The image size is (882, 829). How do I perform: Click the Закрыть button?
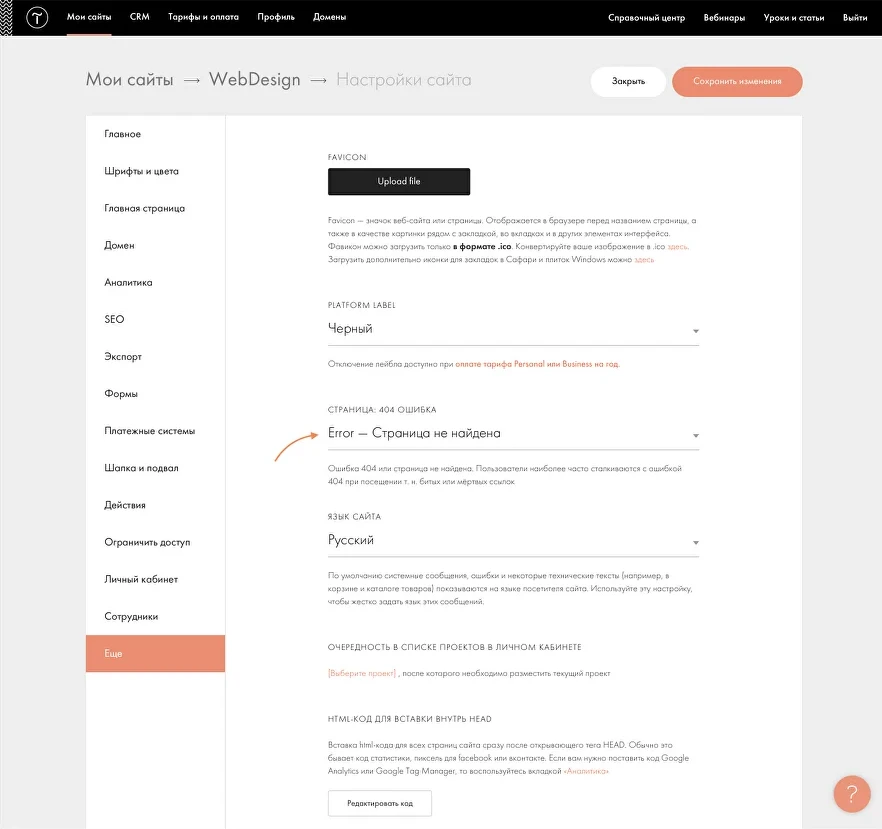[x=627, y=82]
